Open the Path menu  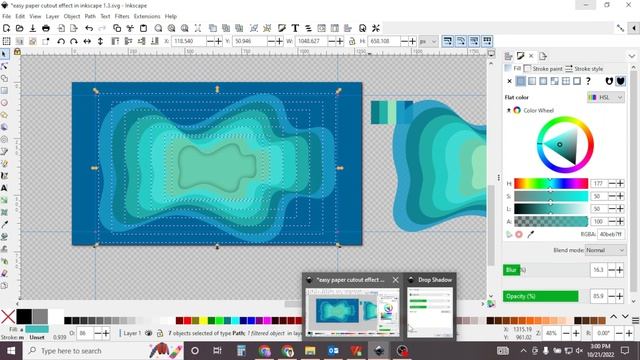point(90,16)
